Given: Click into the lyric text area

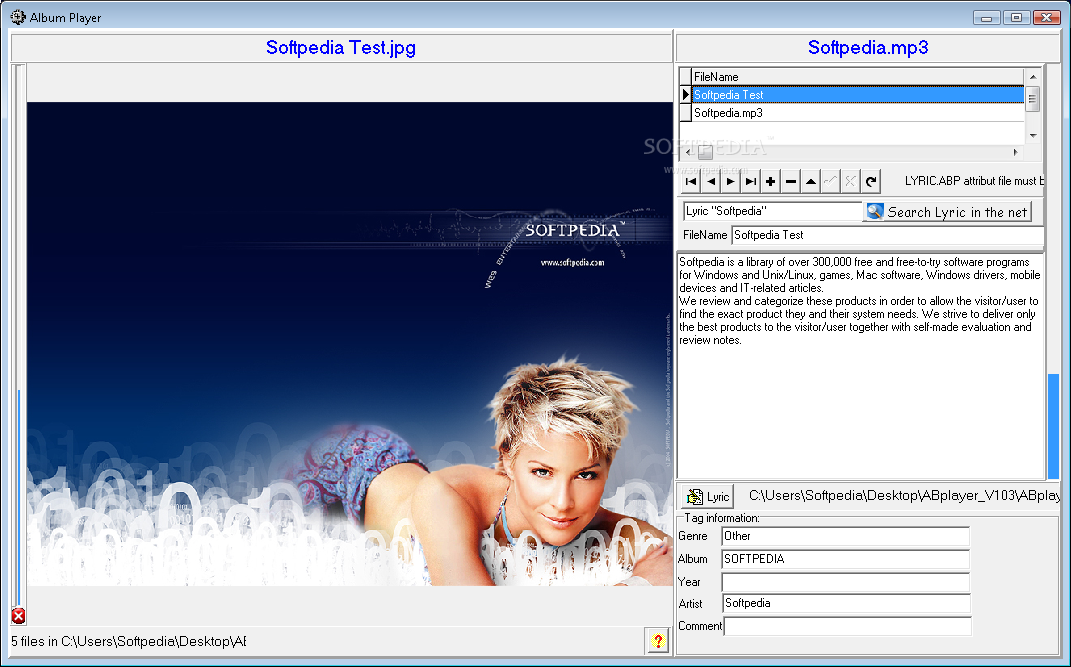Looking at the screenshot, I should pos(861,366).
